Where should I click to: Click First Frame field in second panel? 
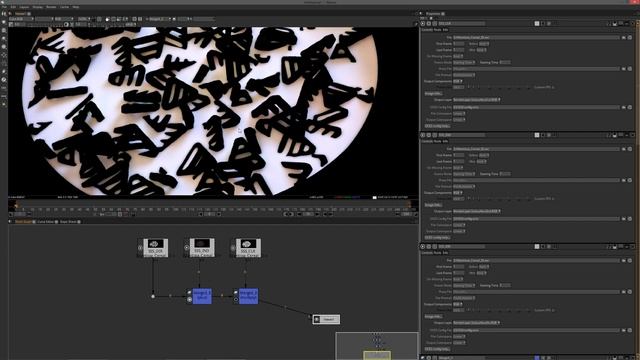point(459,155)
